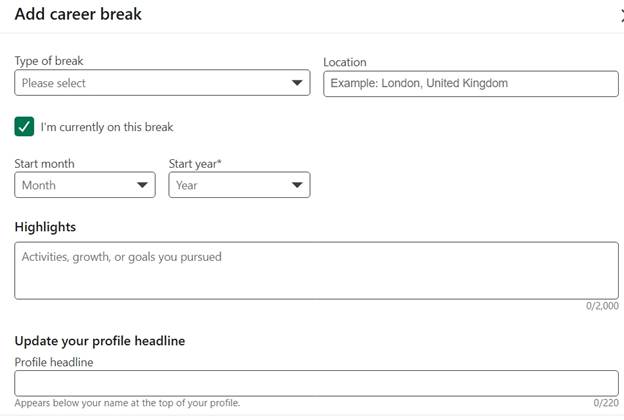Click the Start month caret arrow
This screenshot has width=624, height=420.
point(142,185)
